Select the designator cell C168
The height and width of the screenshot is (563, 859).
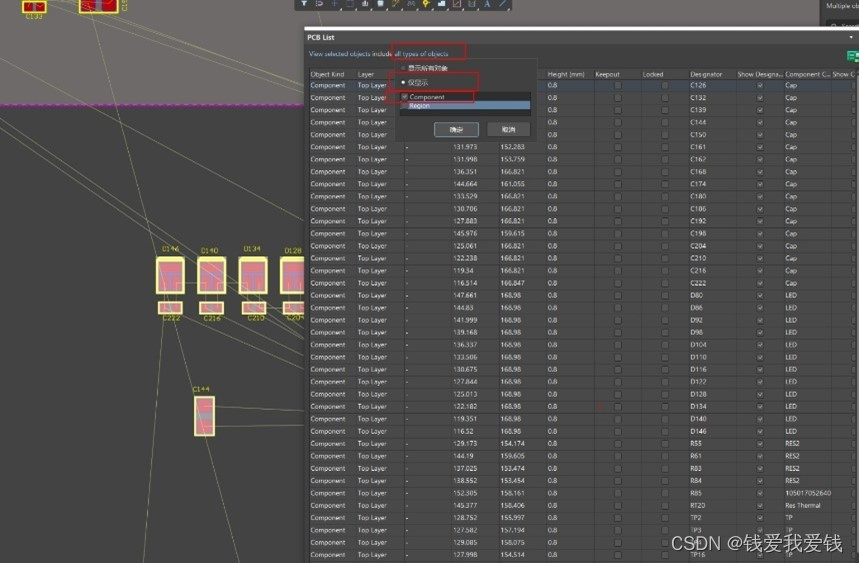[698, 172]
